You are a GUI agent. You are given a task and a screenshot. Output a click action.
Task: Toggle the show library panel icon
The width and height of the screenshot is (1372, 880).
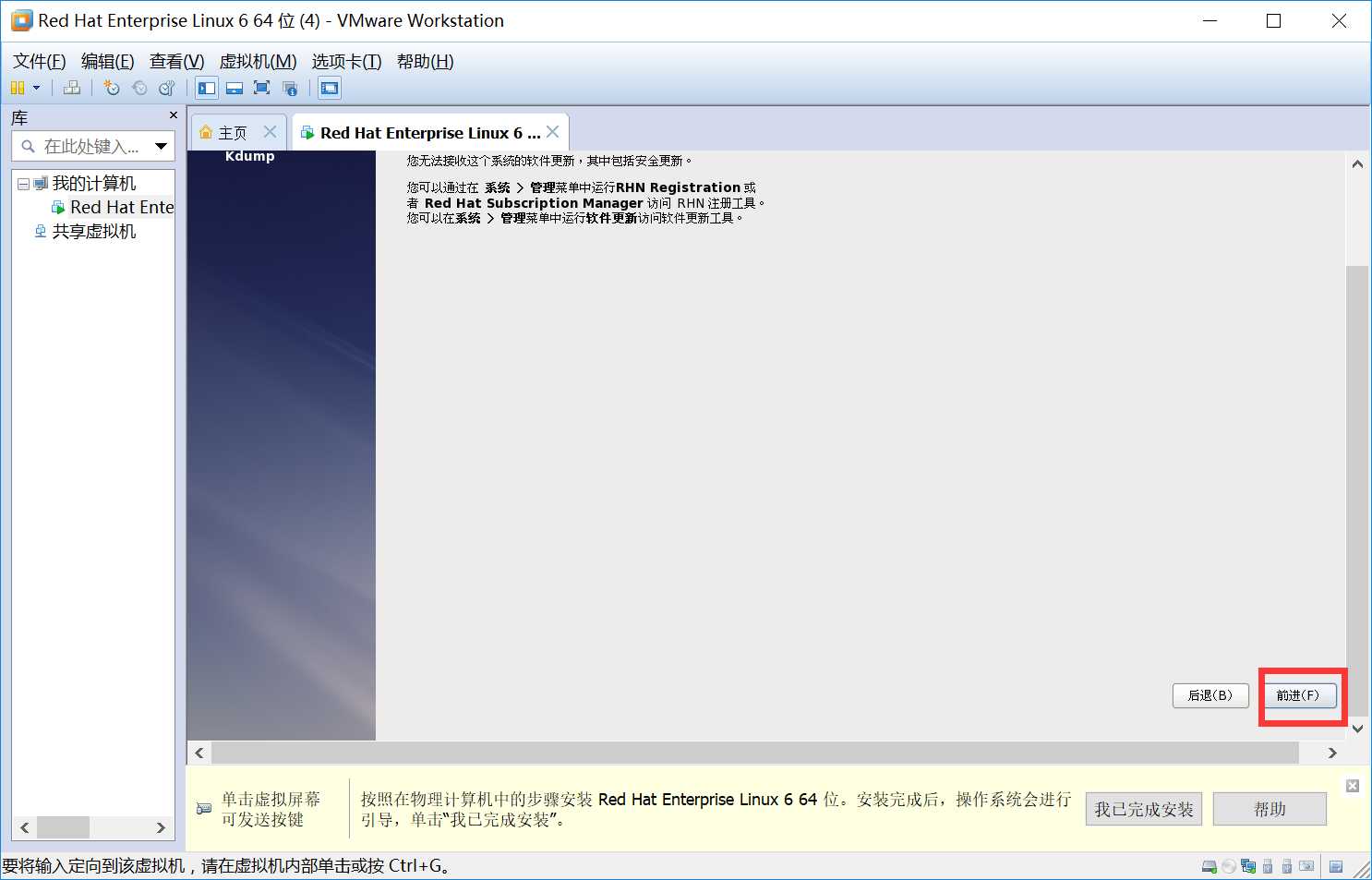[x=207, y=88]
